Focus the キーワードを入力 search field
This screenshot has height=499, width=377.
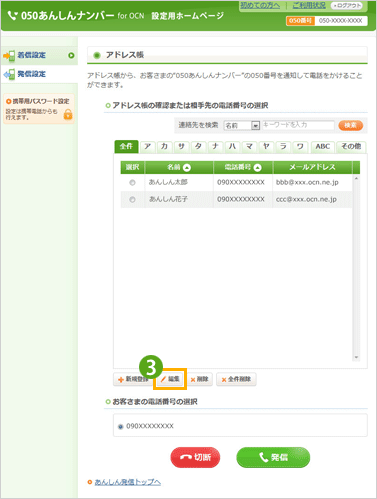tap(298, 125)
